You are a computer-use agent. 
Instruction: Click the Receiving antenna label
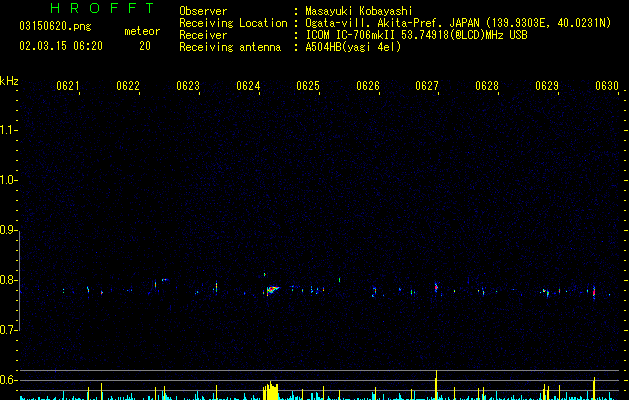[x=230, y=47]
